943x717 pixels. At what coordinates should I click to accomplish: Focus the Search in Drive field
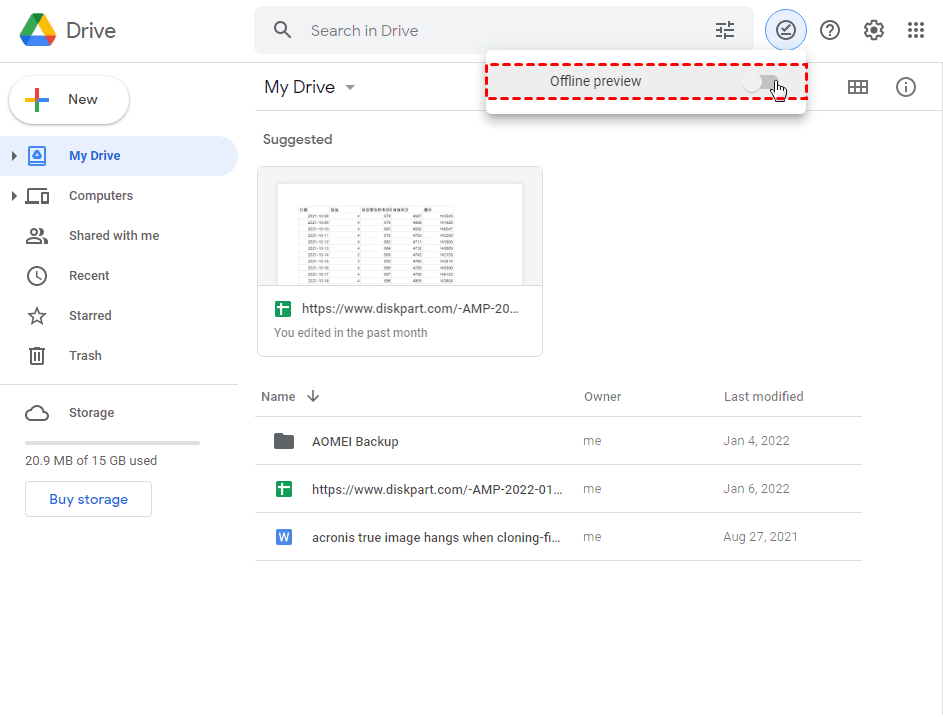point(500,30)
